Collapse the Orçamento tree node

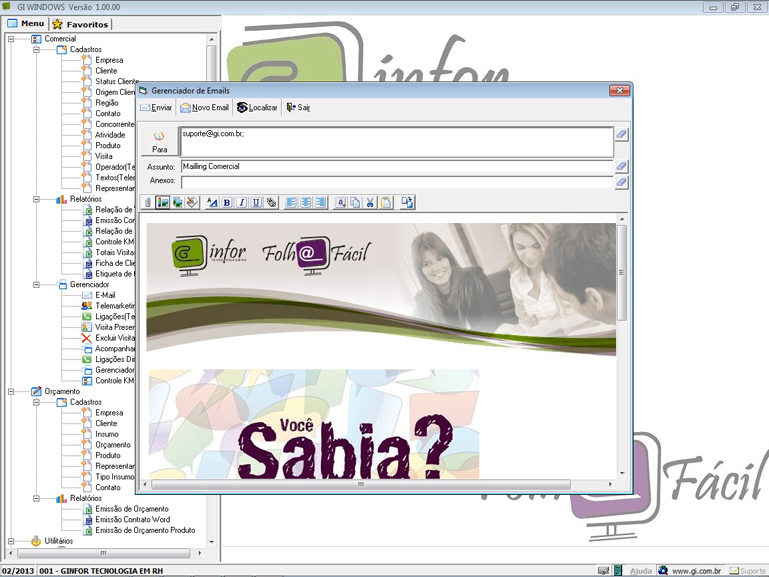click(x=11, y=391)
